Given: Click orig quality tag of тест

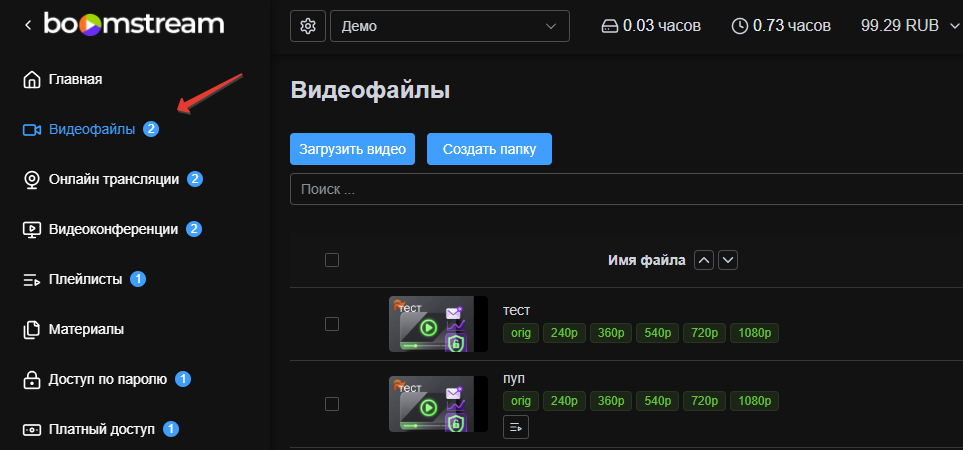Looking at the screenshot, I should tap(521, 333).
